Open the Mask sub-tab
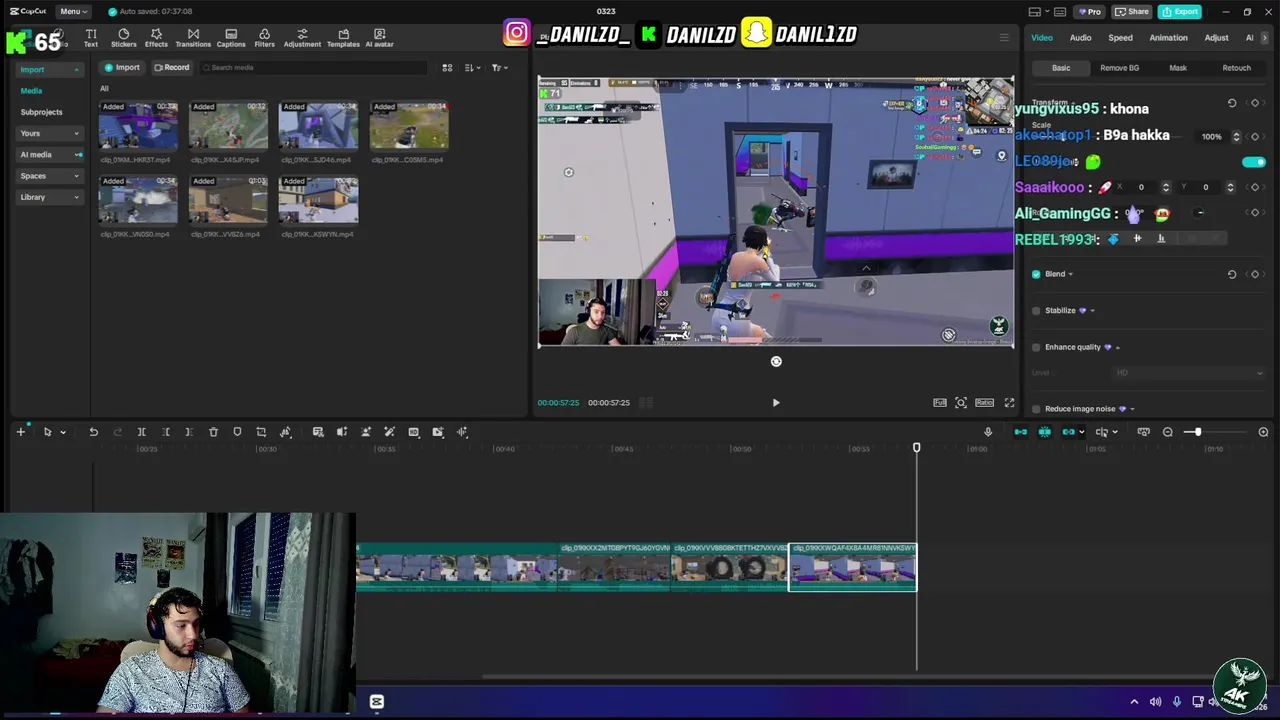This screenshot has width=1280, height=720. pyautogui.click(x=1178, y=68)
